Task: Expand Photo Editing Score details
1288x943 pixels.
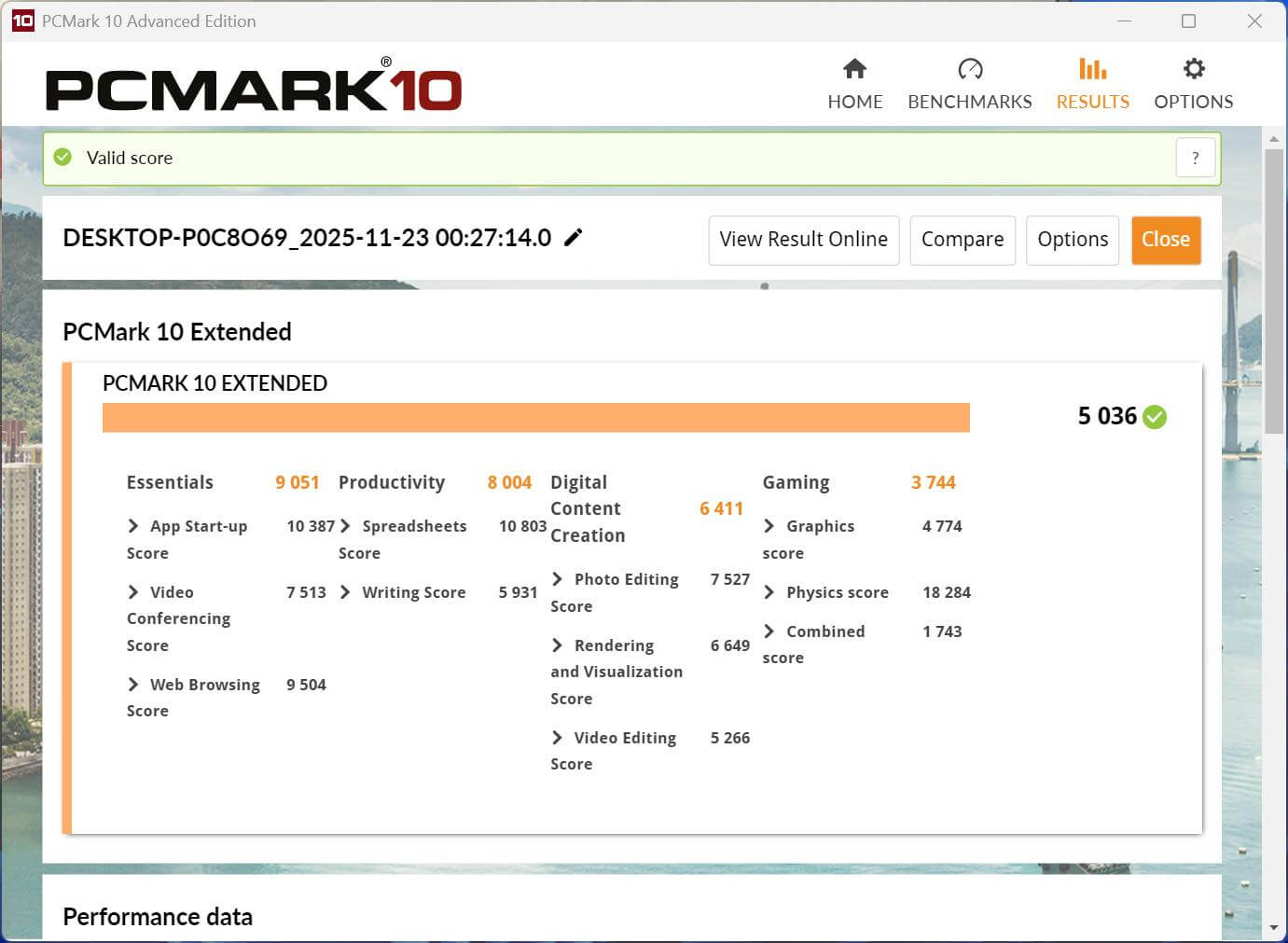Action: click(558, 579)
